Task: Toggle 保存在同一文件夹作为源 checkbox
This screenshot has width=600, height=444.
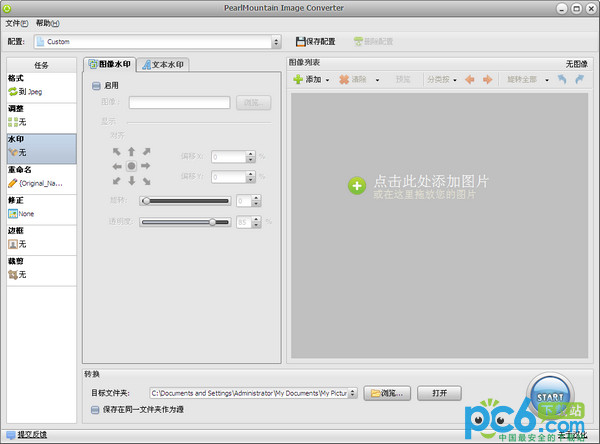Action: pos(95,410)
